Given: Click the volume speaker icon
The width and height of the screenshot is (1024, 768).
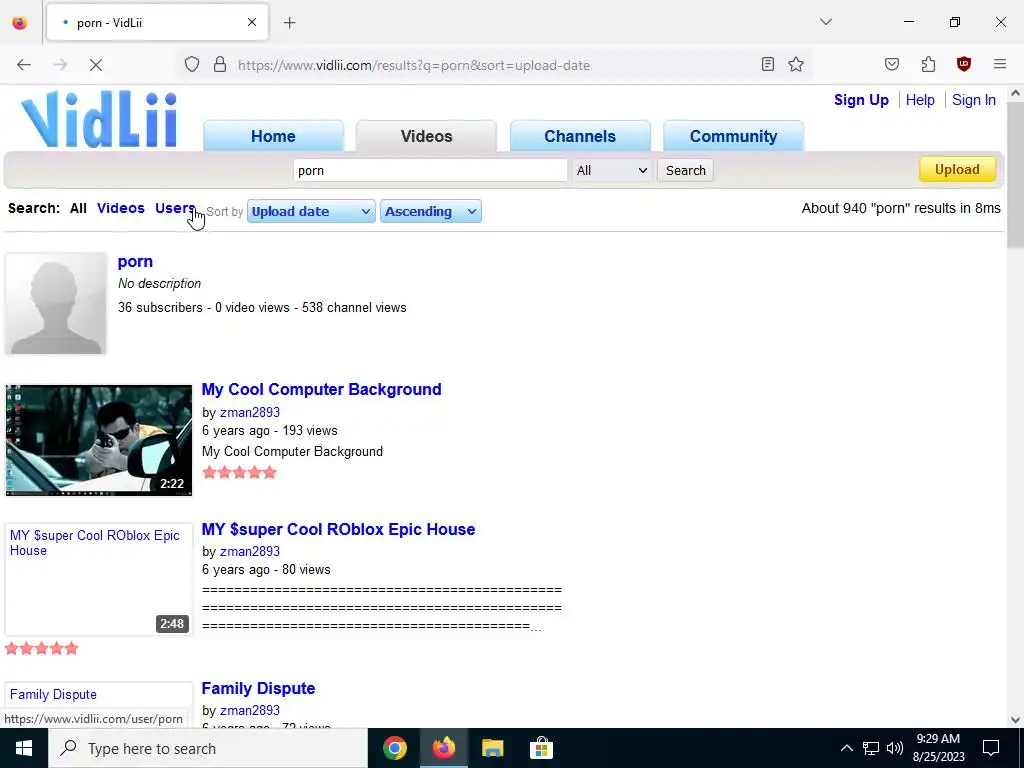Looking at the screenshot, I should click(895, 748).
